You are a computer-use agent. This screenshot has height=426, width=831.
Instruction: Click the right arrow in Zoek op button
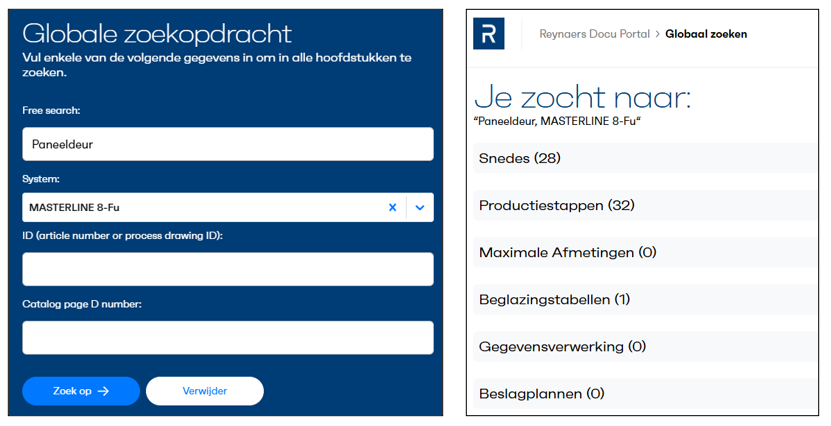pyautogui.click(x=103, y=391)
